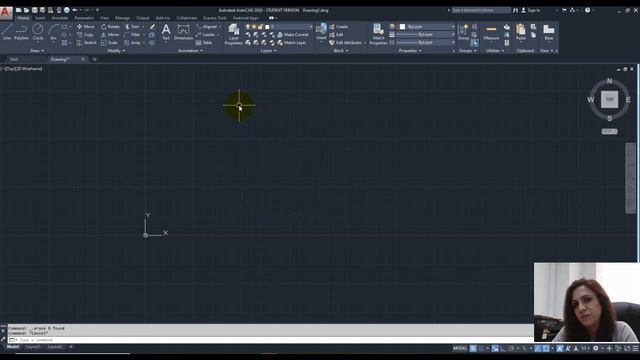Image resolution: width=640 pixels, height=360 pixels.
Task: Expand the Properties panel
Action: tap(410, 51)
